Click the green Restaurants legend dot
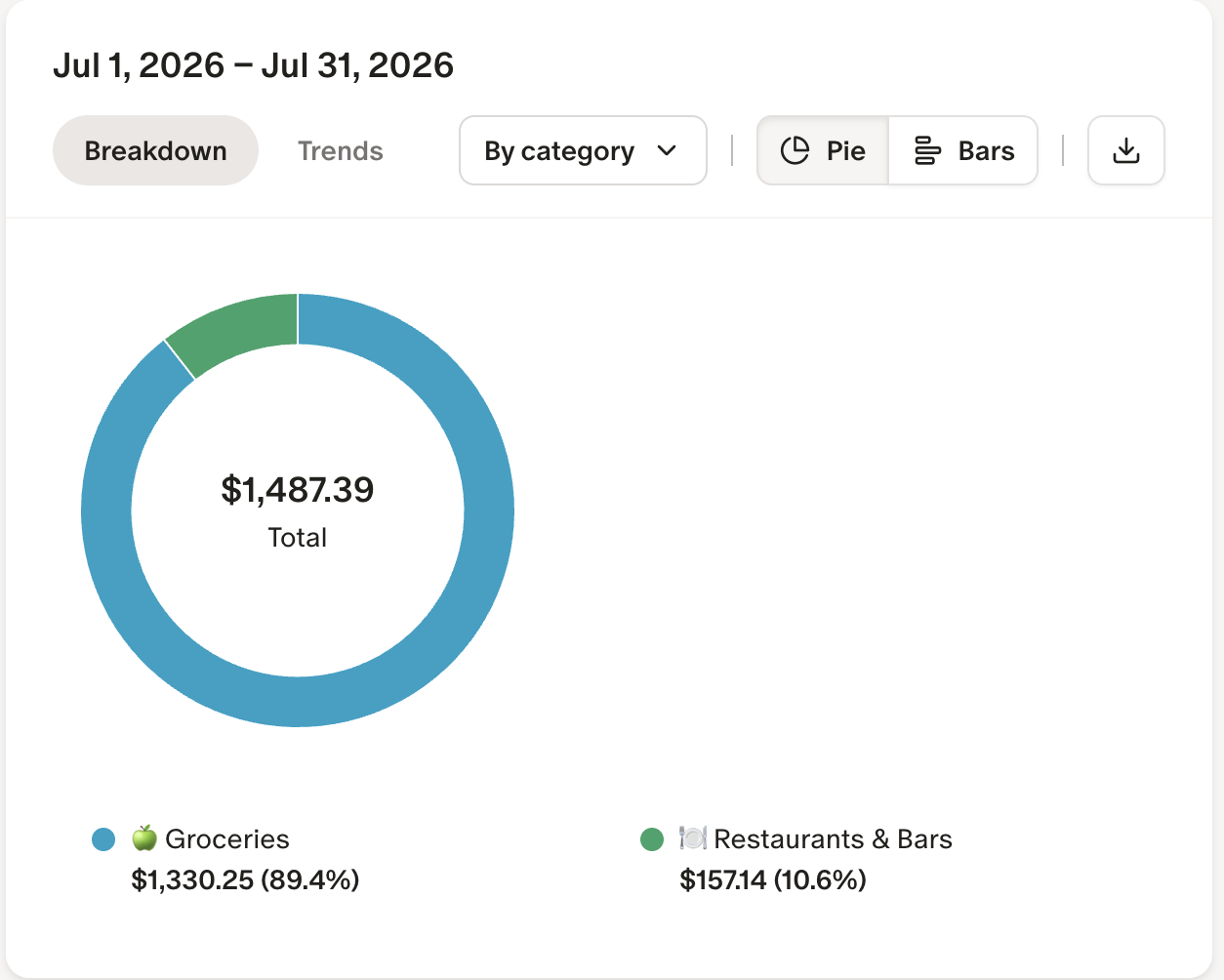The width and height of the screenshot is (1224, 980). tap(652, 839)
